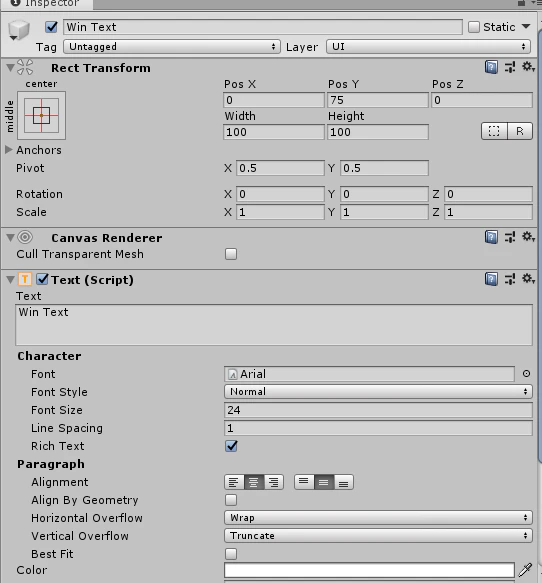Click the Width field
This screenshot has height=583, width=542.
pyautogui.click(x=274, y=132)
